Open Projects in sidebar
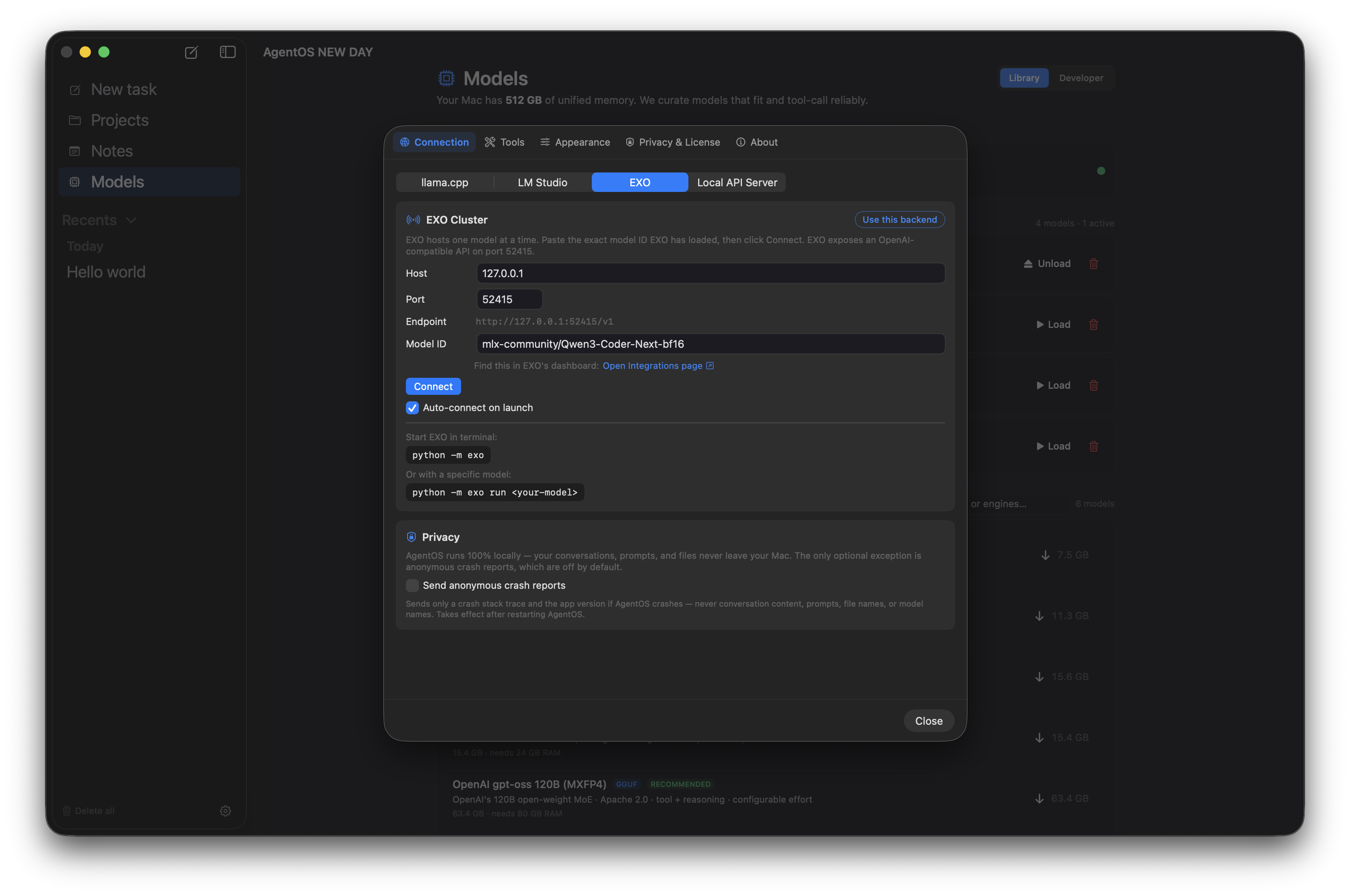Screen dimensions: 1350x896 click(149, 120)
